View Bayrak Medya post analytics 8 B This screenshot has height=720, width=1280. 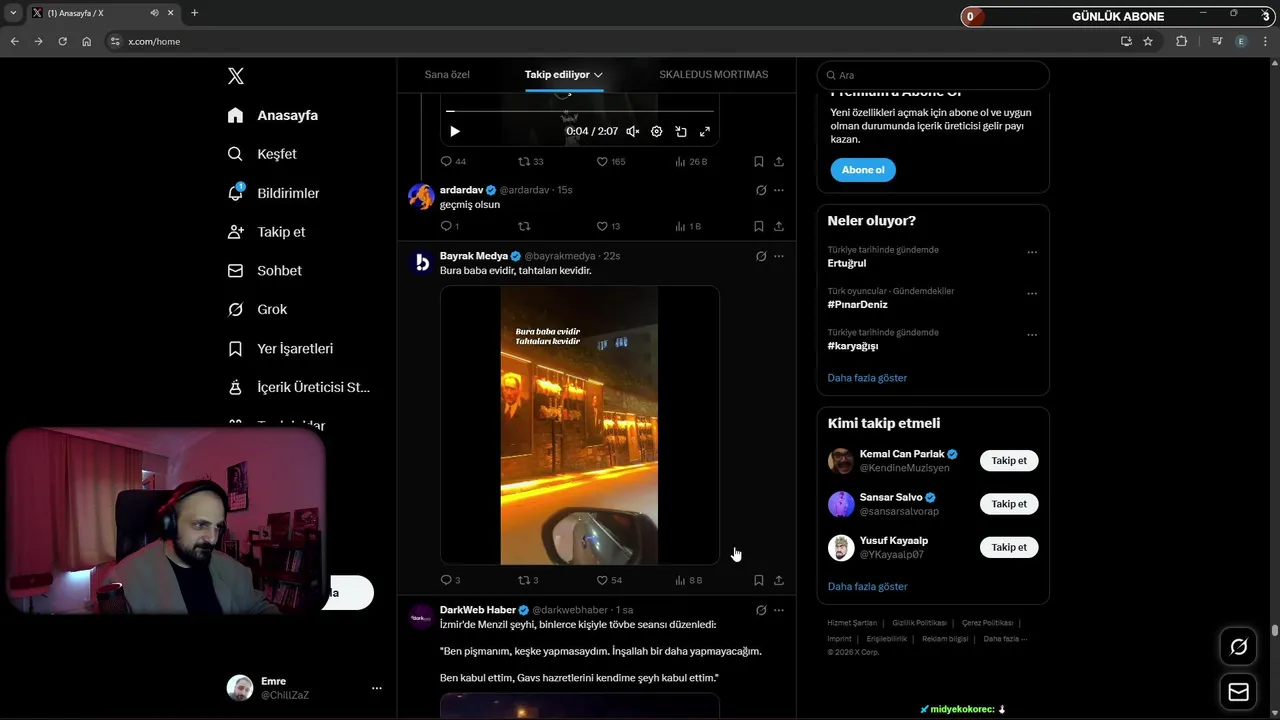pos(689,580)
